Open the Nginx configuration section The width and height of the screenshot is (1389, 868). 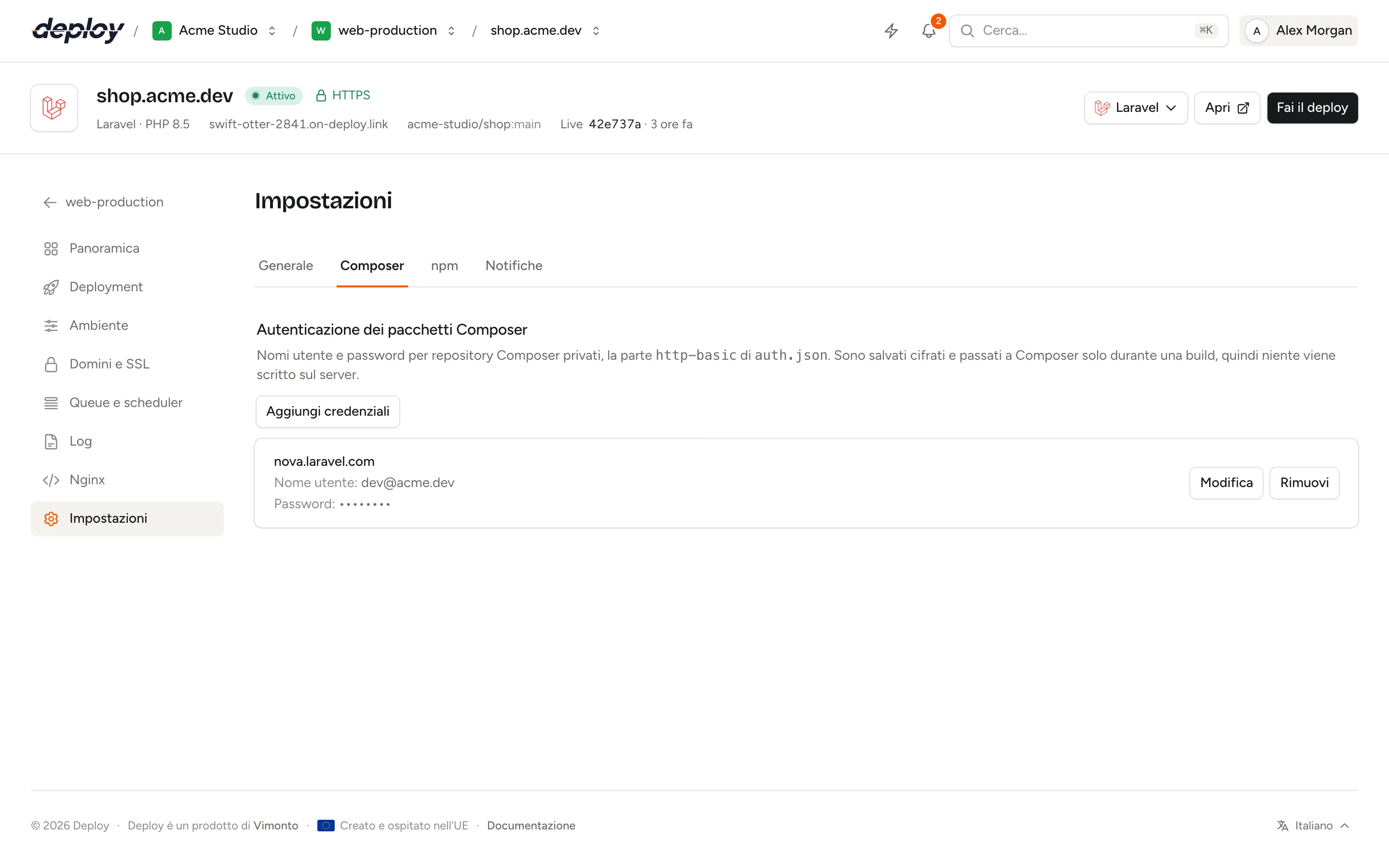click(x=127, y=480)
